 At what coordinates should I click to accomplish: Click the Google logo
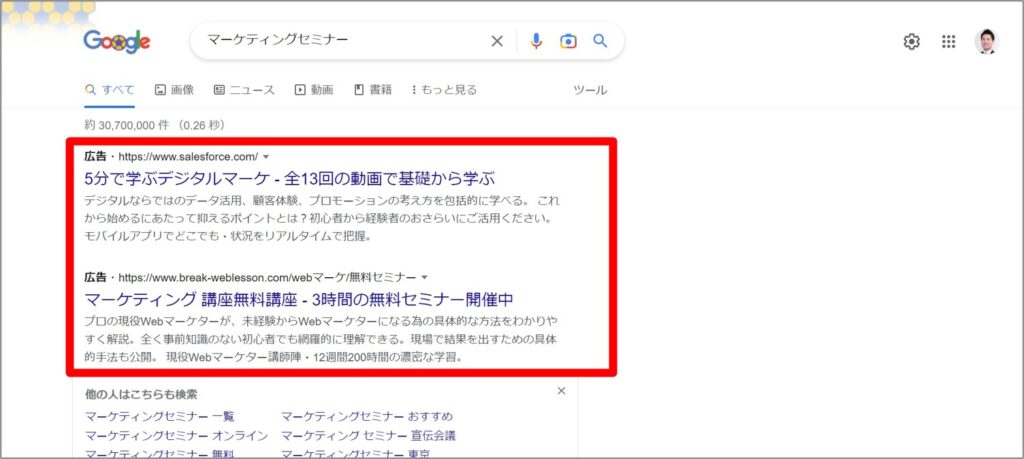pos(117,42)
